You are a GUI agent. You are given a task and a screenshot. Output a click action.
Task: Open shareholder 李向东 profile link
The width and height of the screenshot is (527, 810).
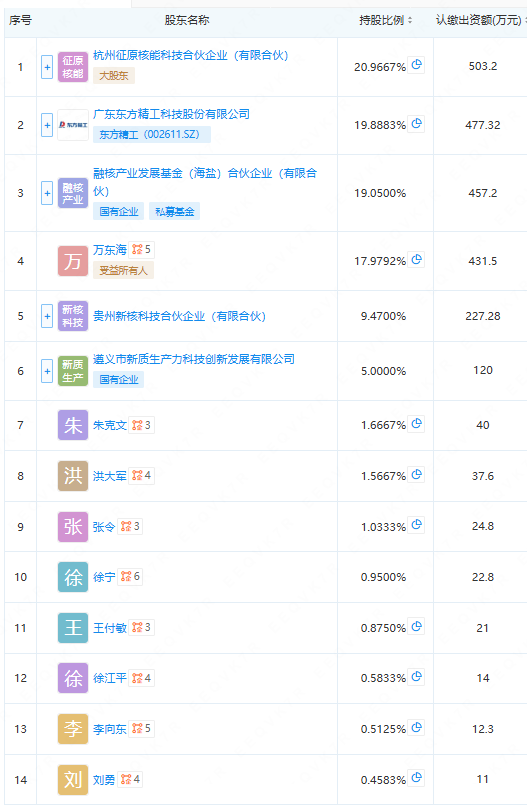pyautogui.click(x=110, y=729)
